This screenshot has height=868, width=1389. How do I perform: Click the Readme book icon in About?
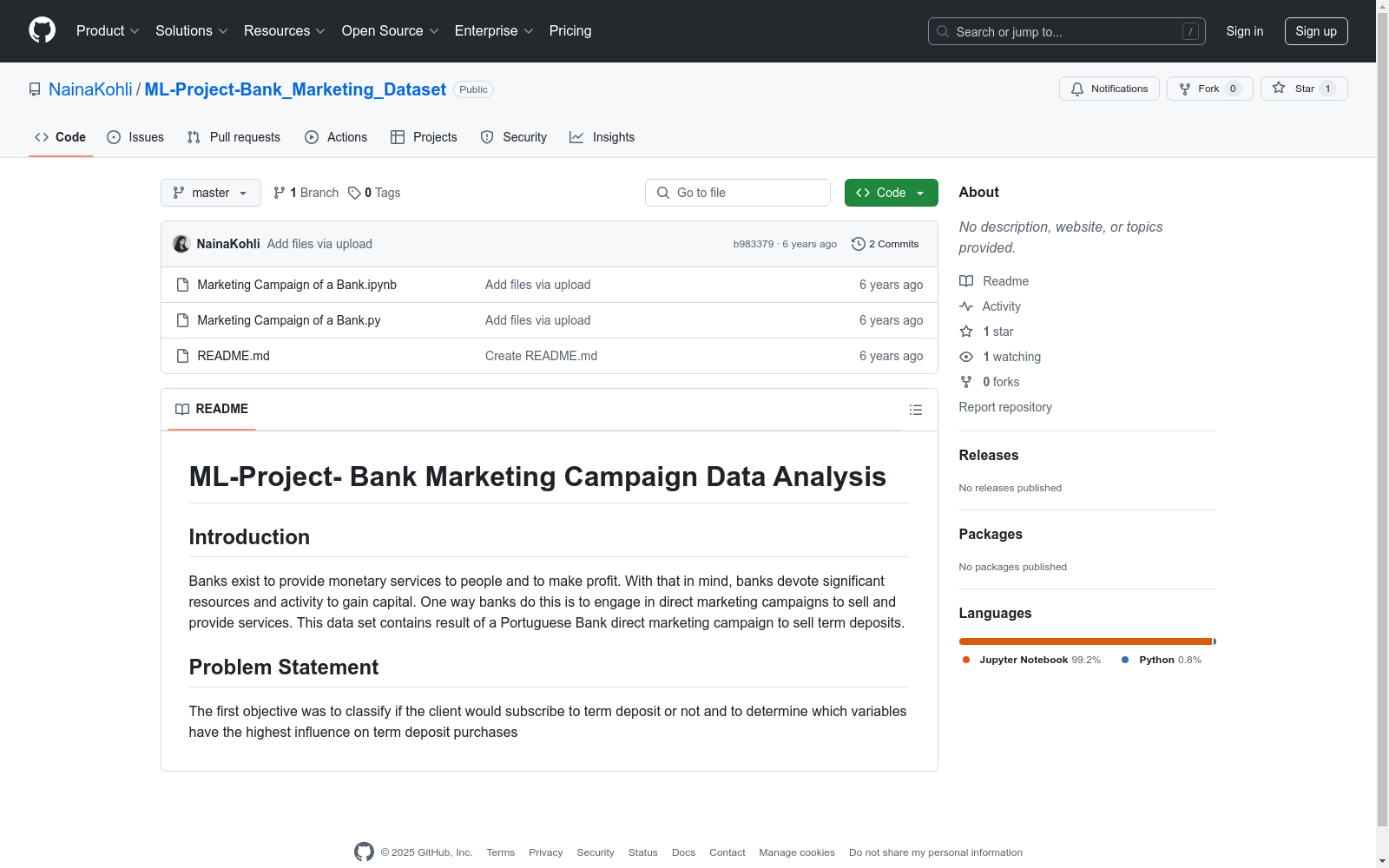click(966, 281)
